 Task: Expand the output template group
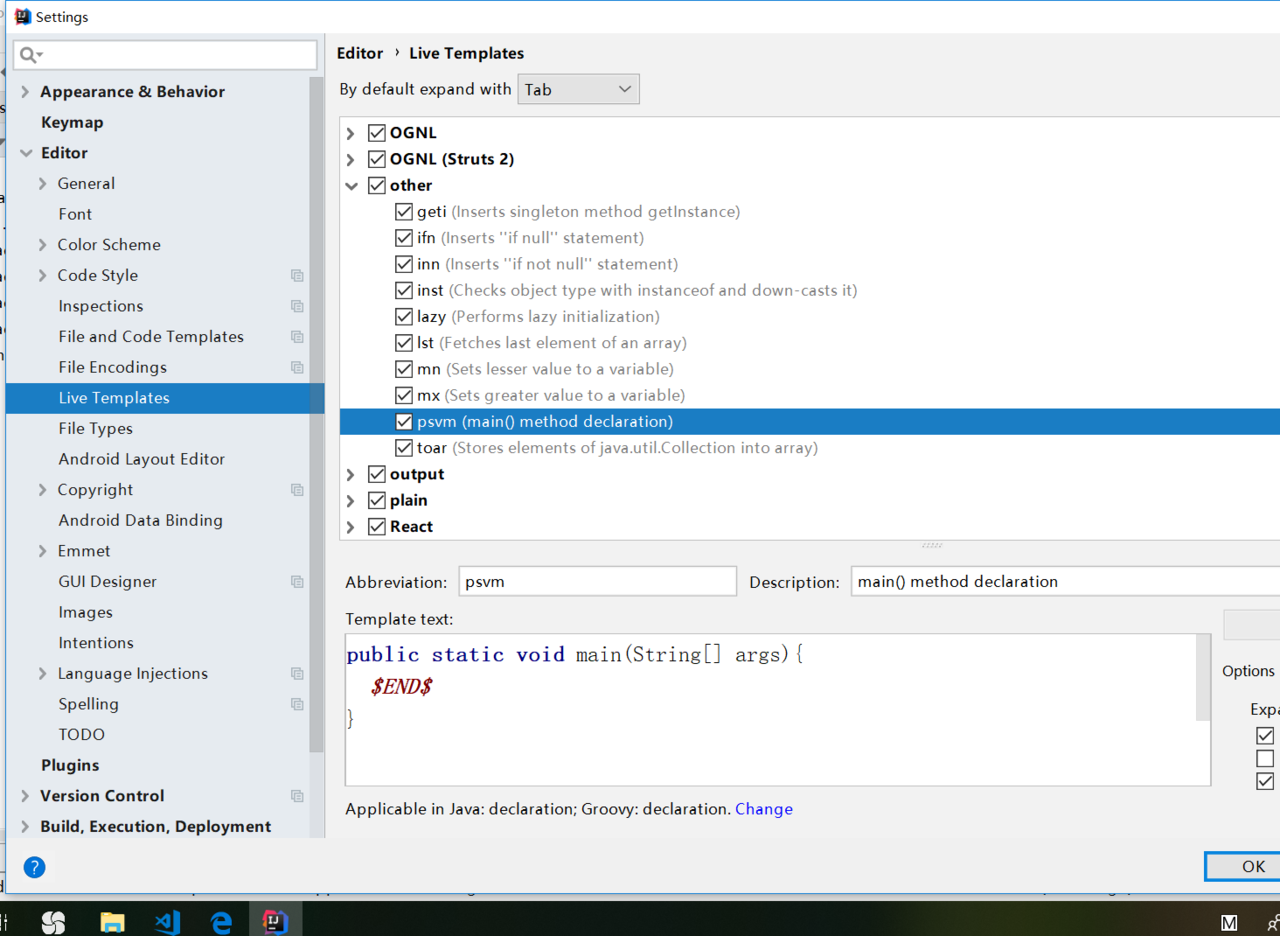coord(351,474)
